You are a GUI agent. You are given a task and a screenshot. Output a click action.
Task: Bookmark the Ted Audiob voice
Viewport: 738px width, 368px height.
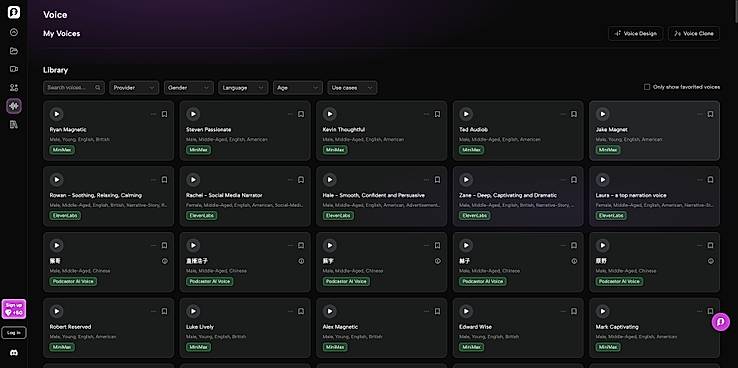click(574, 114)
